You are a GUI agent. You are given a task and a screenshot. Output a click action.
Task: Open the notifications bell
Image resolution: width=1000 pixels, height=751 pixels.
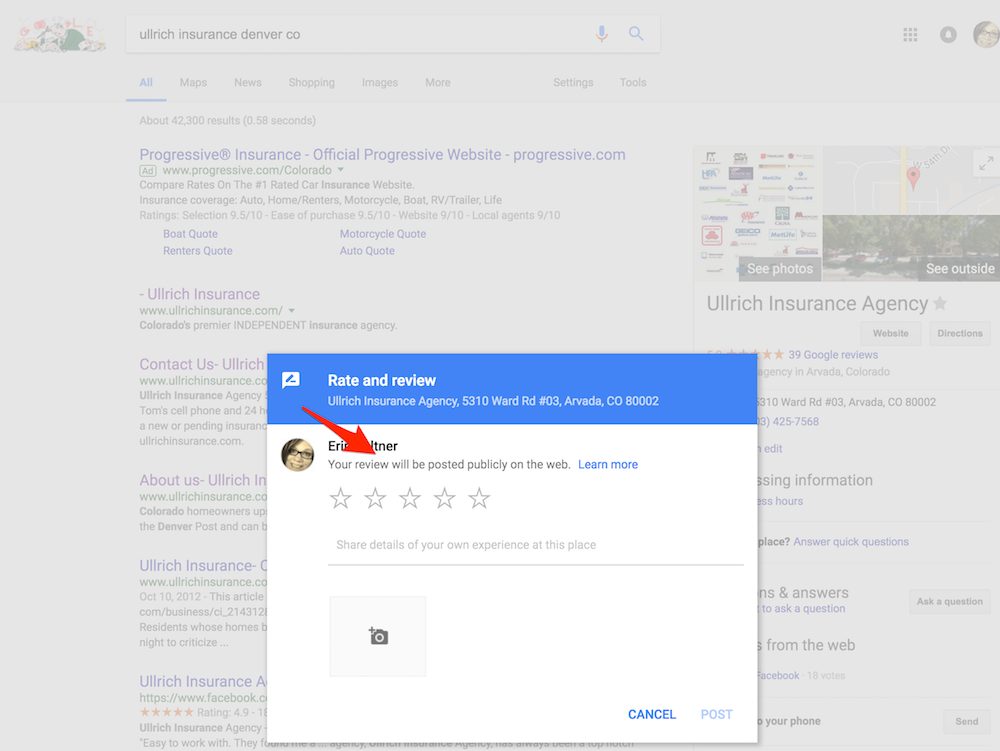(948, 34)
